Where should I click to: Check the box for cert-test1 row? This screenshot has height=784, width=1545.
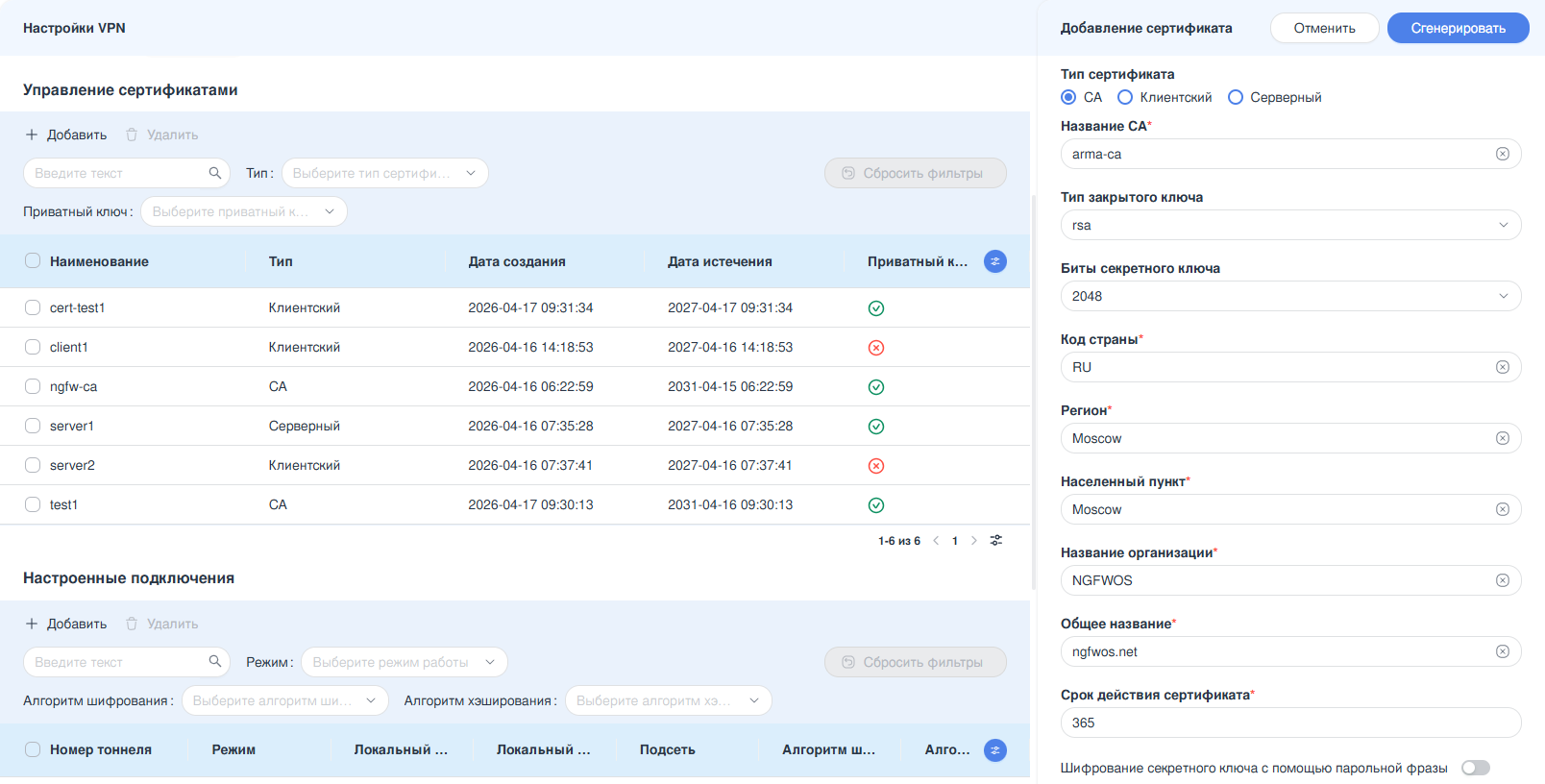click(x=33, y=307)
